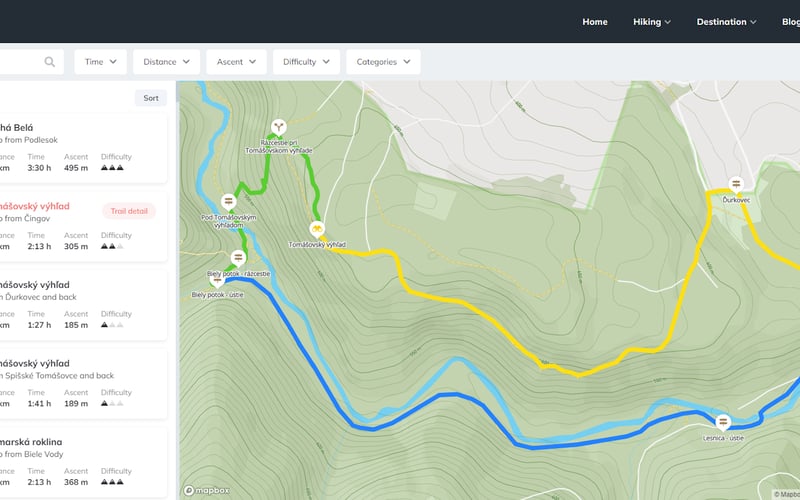800x500 pixels.
Task: Click the 495 m ascent value
Action: [76, 168]
